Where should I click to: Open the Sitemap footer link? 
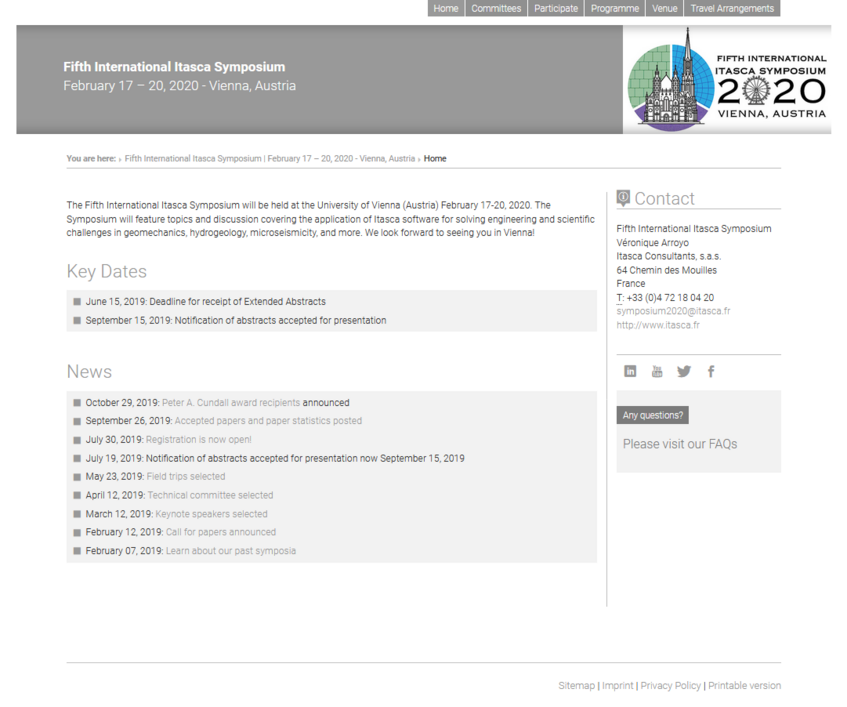576,685
